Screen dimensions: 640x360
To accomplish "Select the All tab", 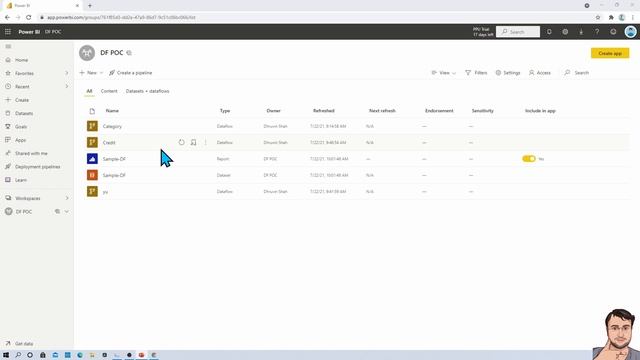I will pyautogui.click(x=89, y=91).
